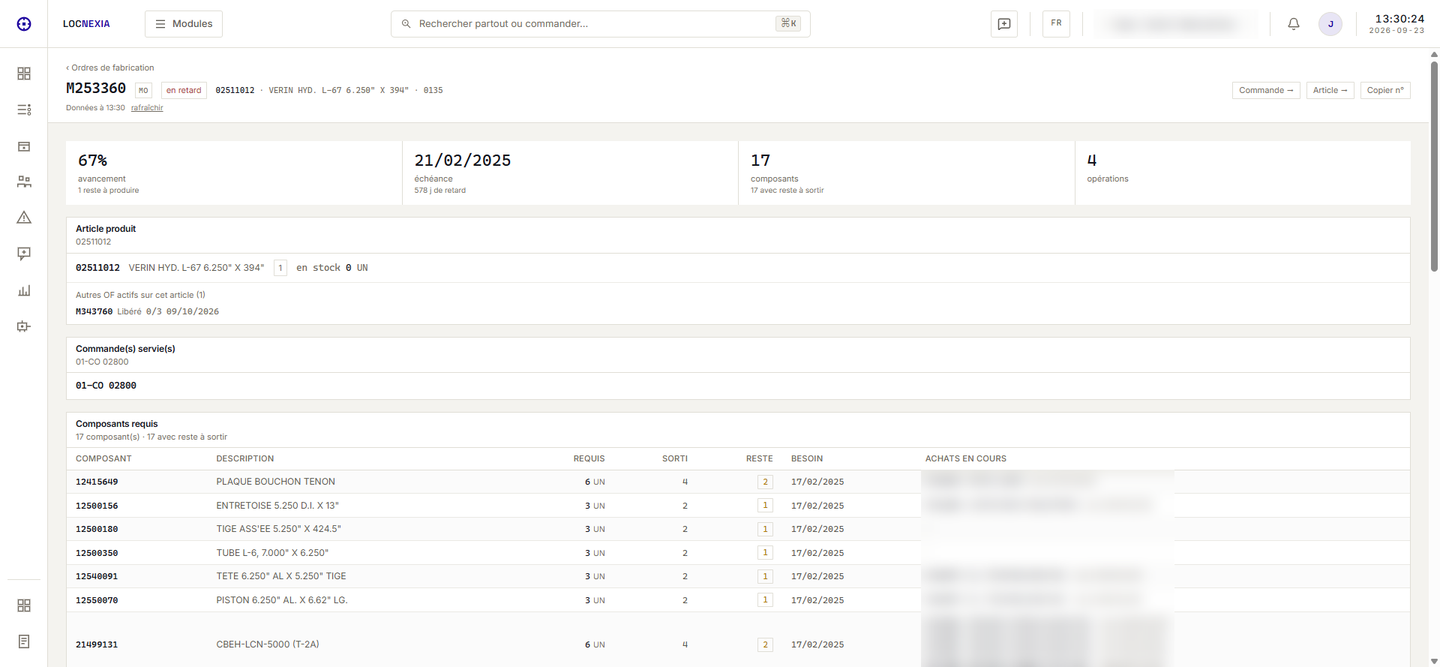Select component 12500156 row
The image size is (1440, 667).
point(738,506)
